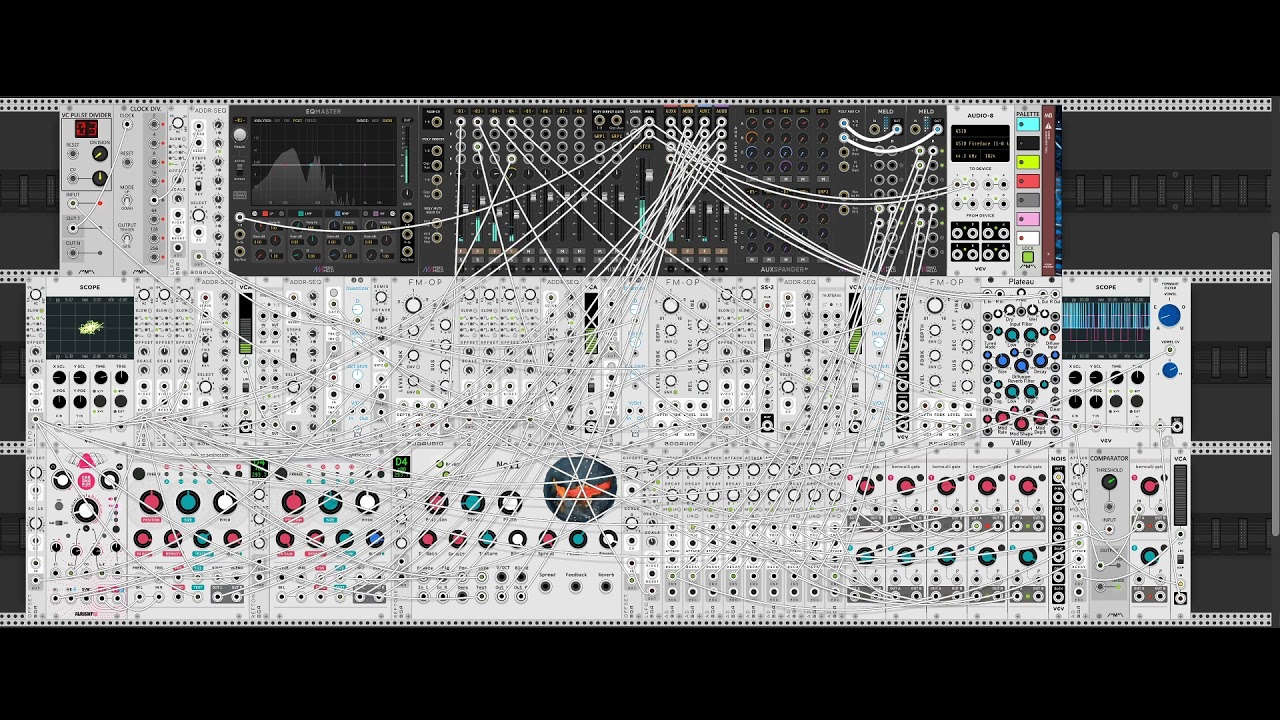Toggle the HF band on EQMaster
Screen dimensions: 1280x720
376,213
